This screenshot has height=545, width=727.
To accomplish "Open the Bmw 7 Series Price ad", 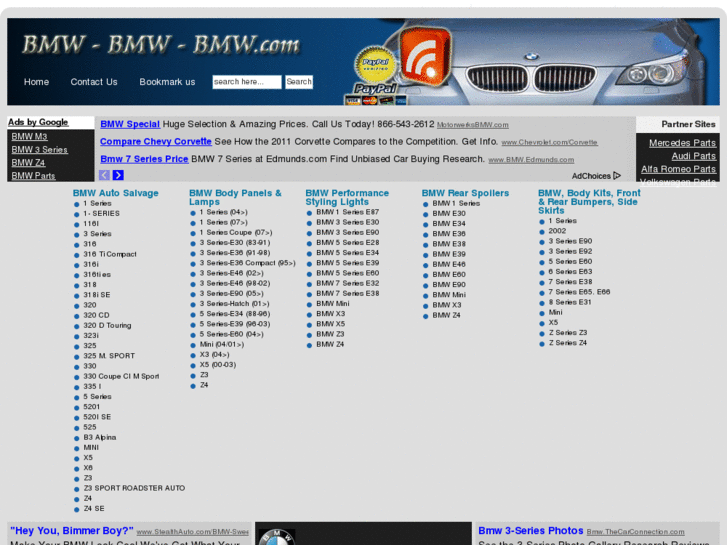I will 144,159.
